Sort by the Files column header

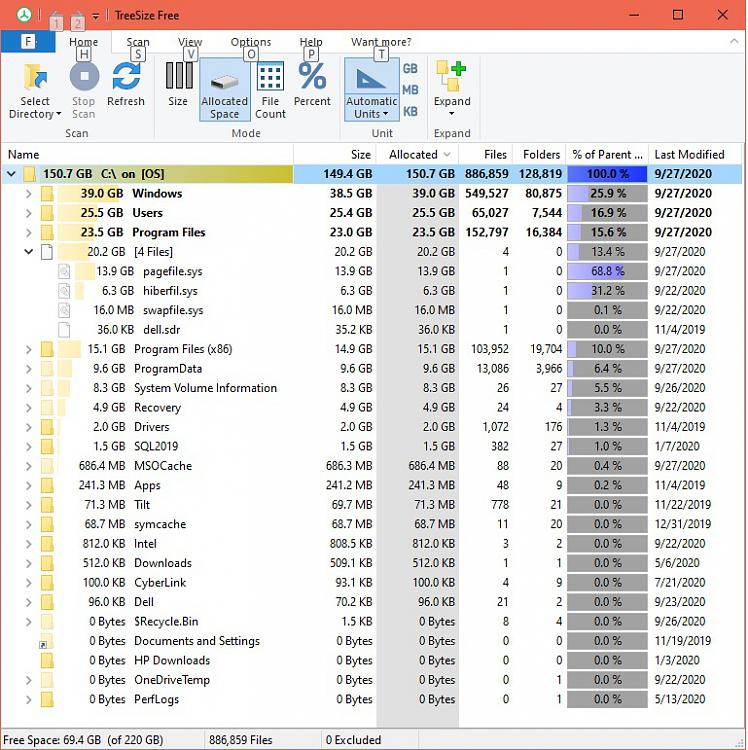click(x=485, y=154)
